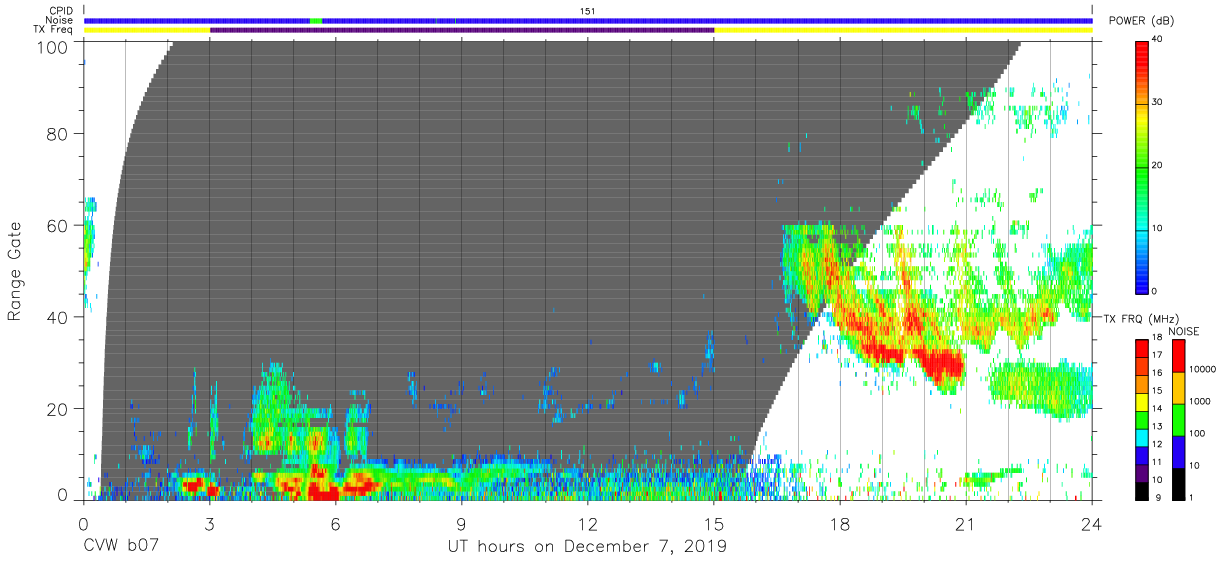
Task: Click the '24' UT hour tick label
Action: [1092, 524]
